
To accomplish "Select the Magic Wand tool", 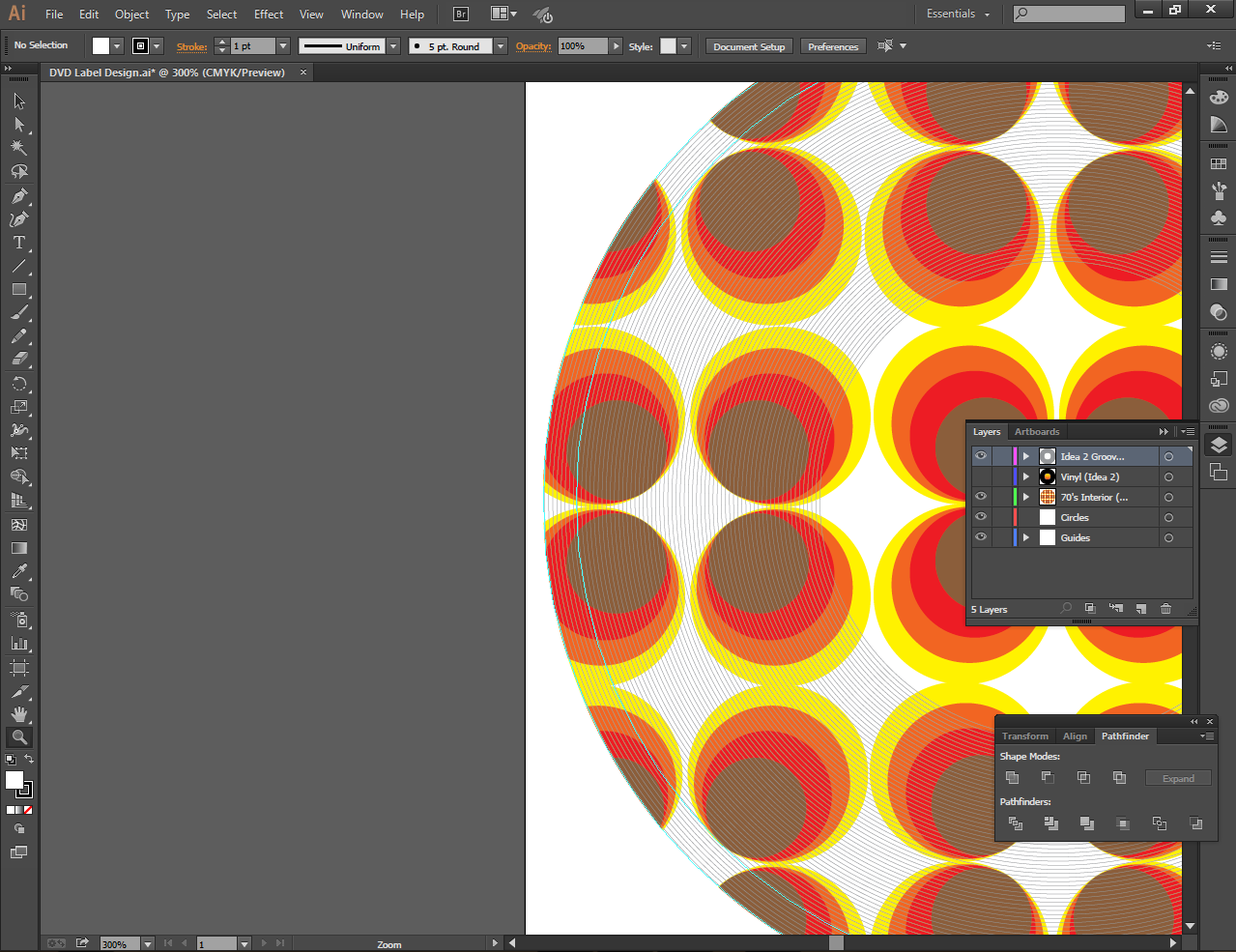I will 19,148.
